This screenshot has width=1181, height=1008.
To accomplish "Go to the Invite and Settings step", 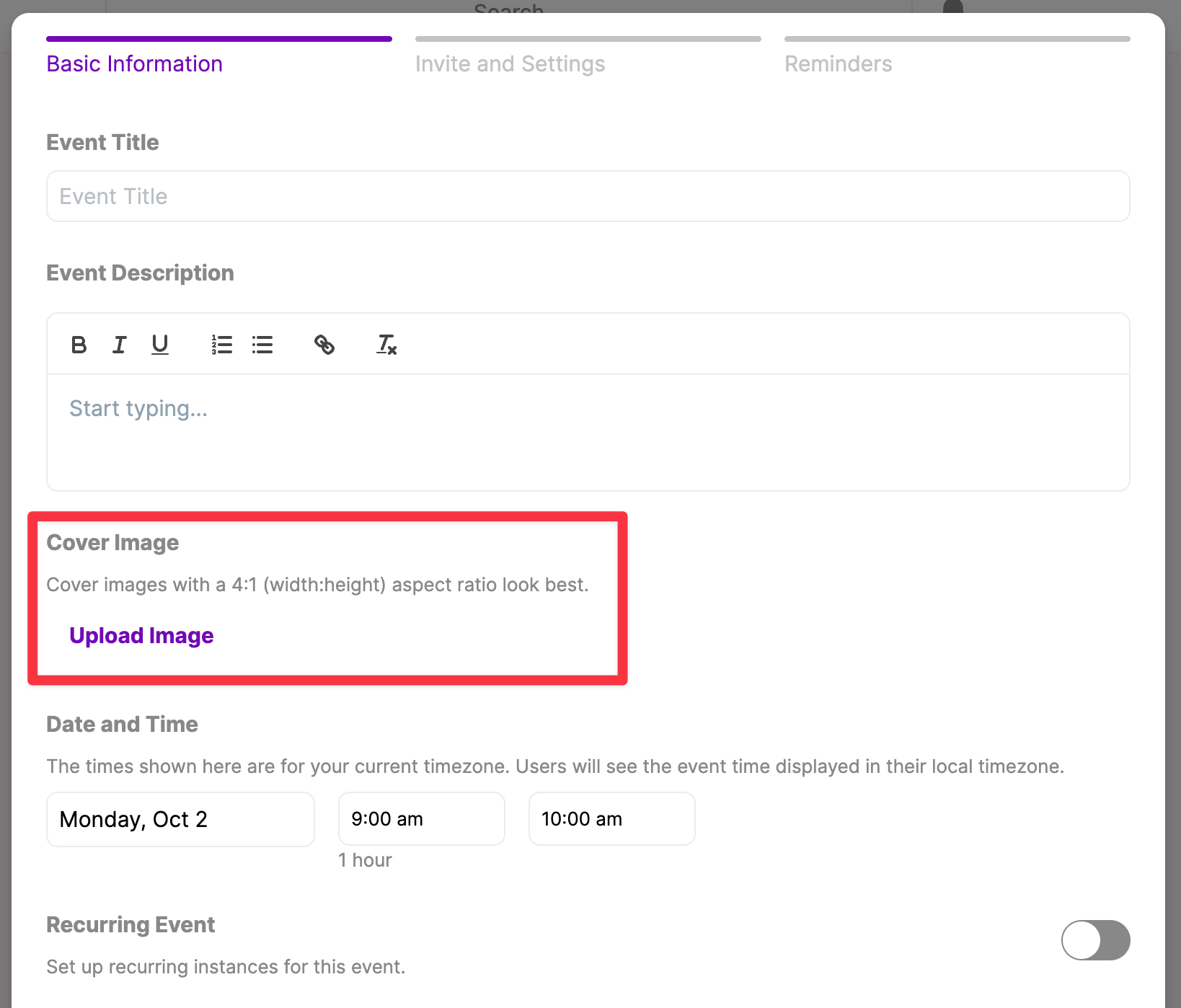I will coord(588,56).
